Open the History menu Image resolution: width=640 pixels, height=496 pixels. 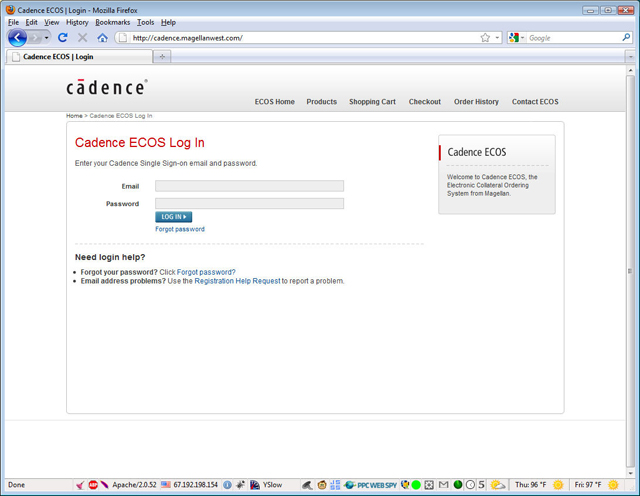(77, 22)
